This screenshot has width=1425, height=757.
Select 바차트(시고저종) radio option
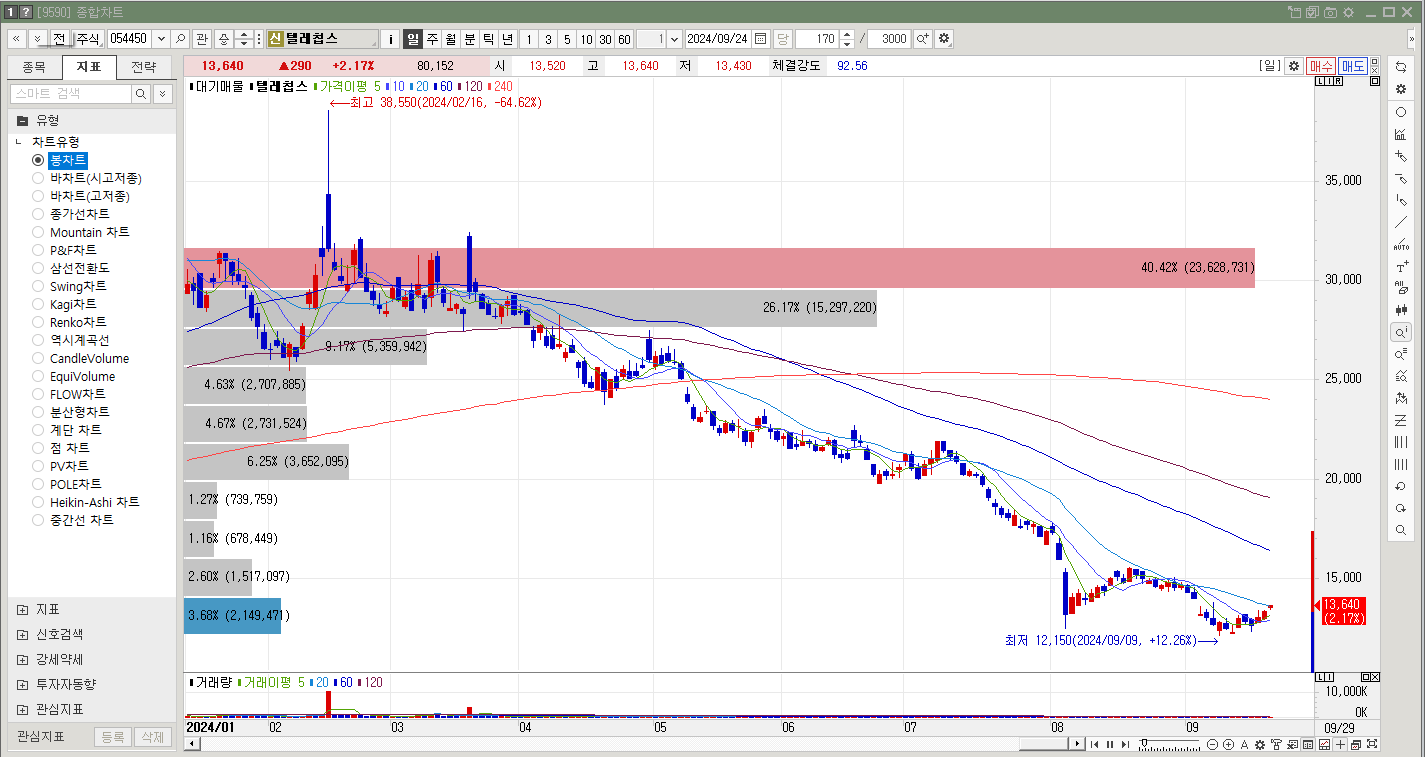tap(38, 178)
